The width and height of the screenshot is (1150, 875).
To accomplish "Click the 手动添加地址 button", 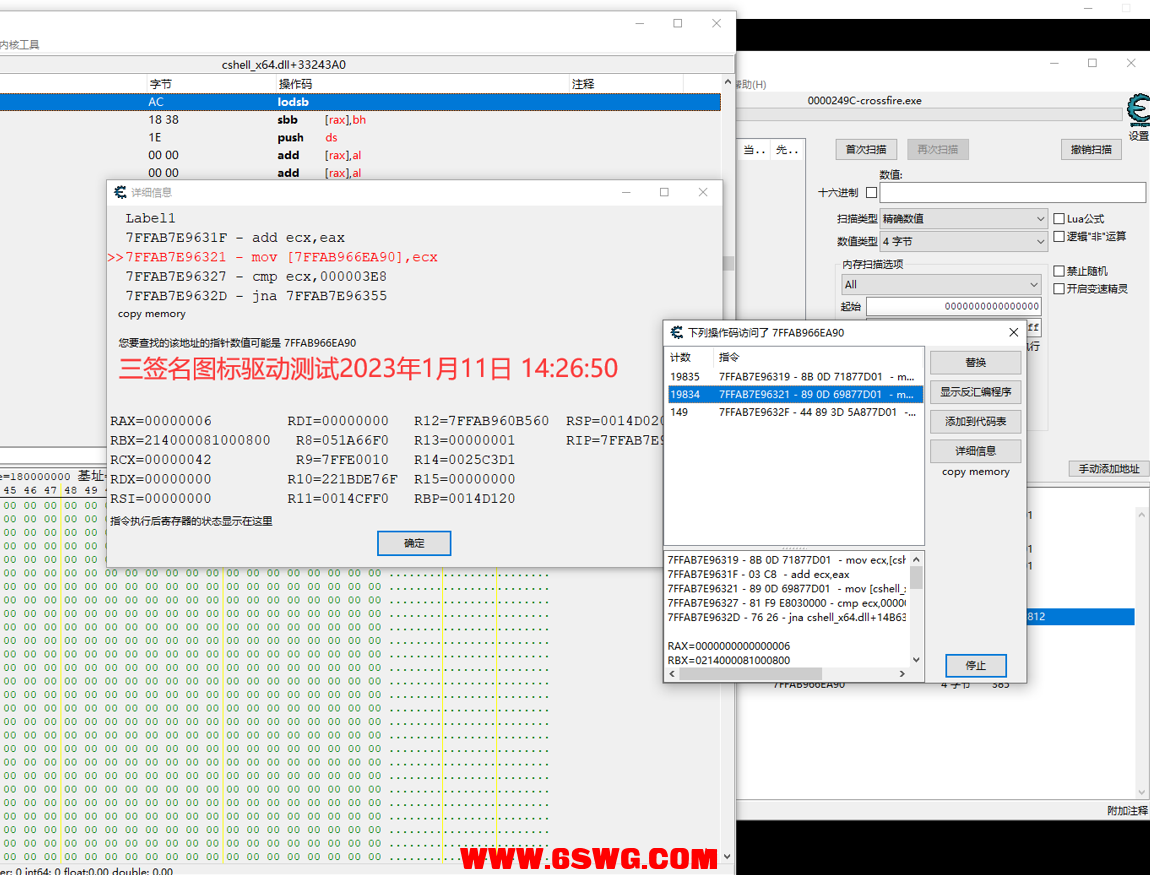I will tap(1108, 469).
